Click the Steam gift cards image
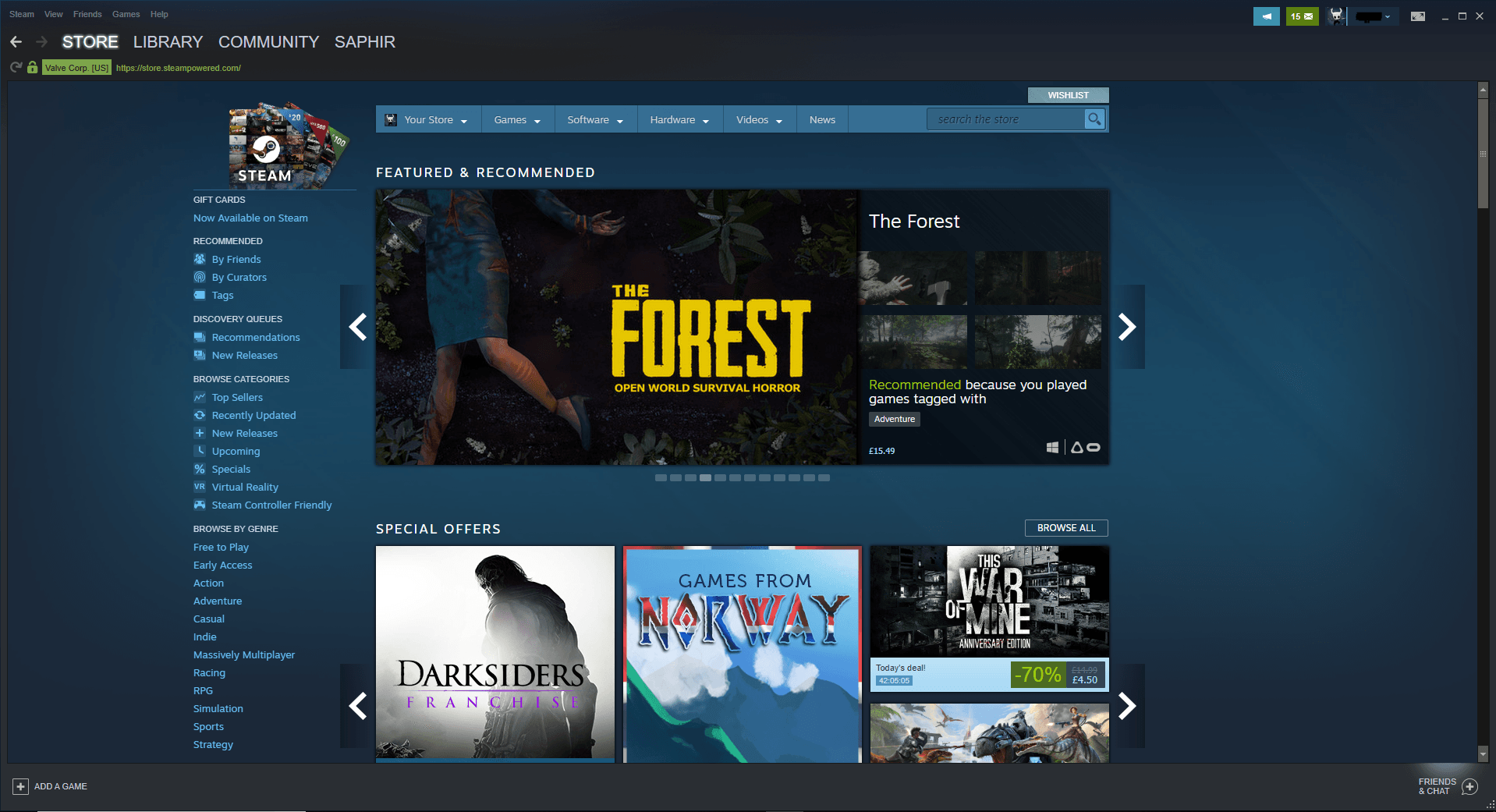The width and height of the screenshot is (1496, 812). [x=287, y=146]
